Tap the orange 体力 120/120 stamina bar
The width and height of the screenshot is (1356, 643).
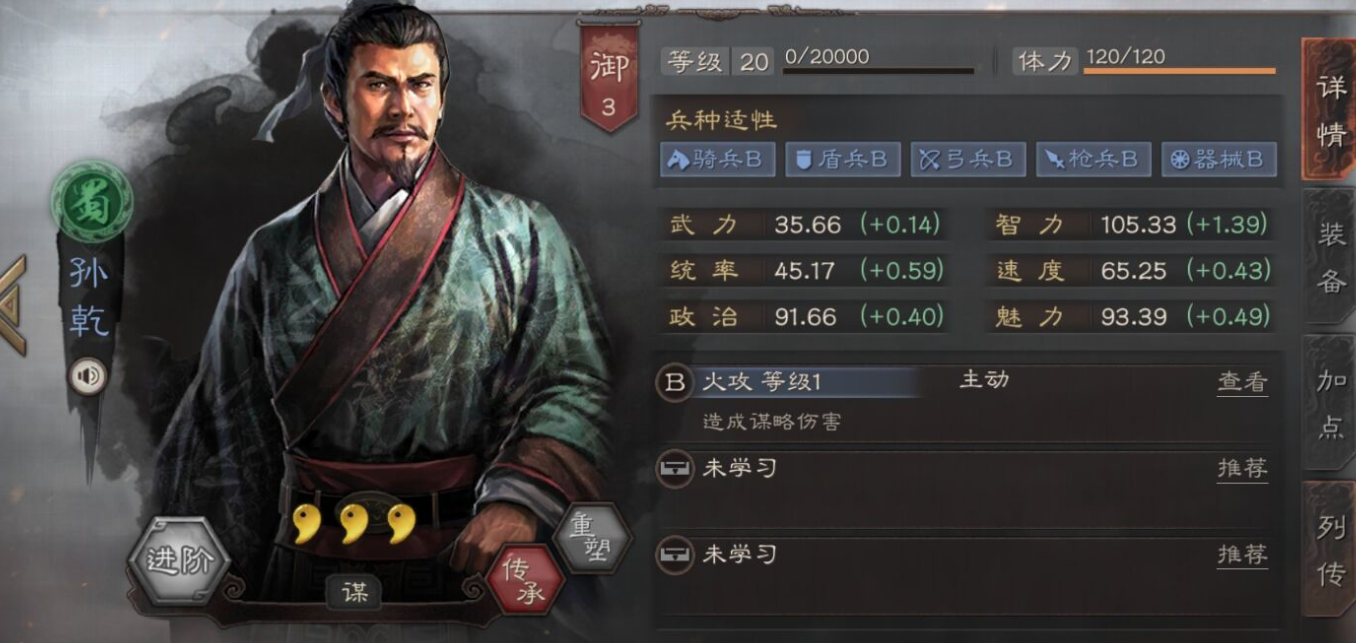point(1179,71)
